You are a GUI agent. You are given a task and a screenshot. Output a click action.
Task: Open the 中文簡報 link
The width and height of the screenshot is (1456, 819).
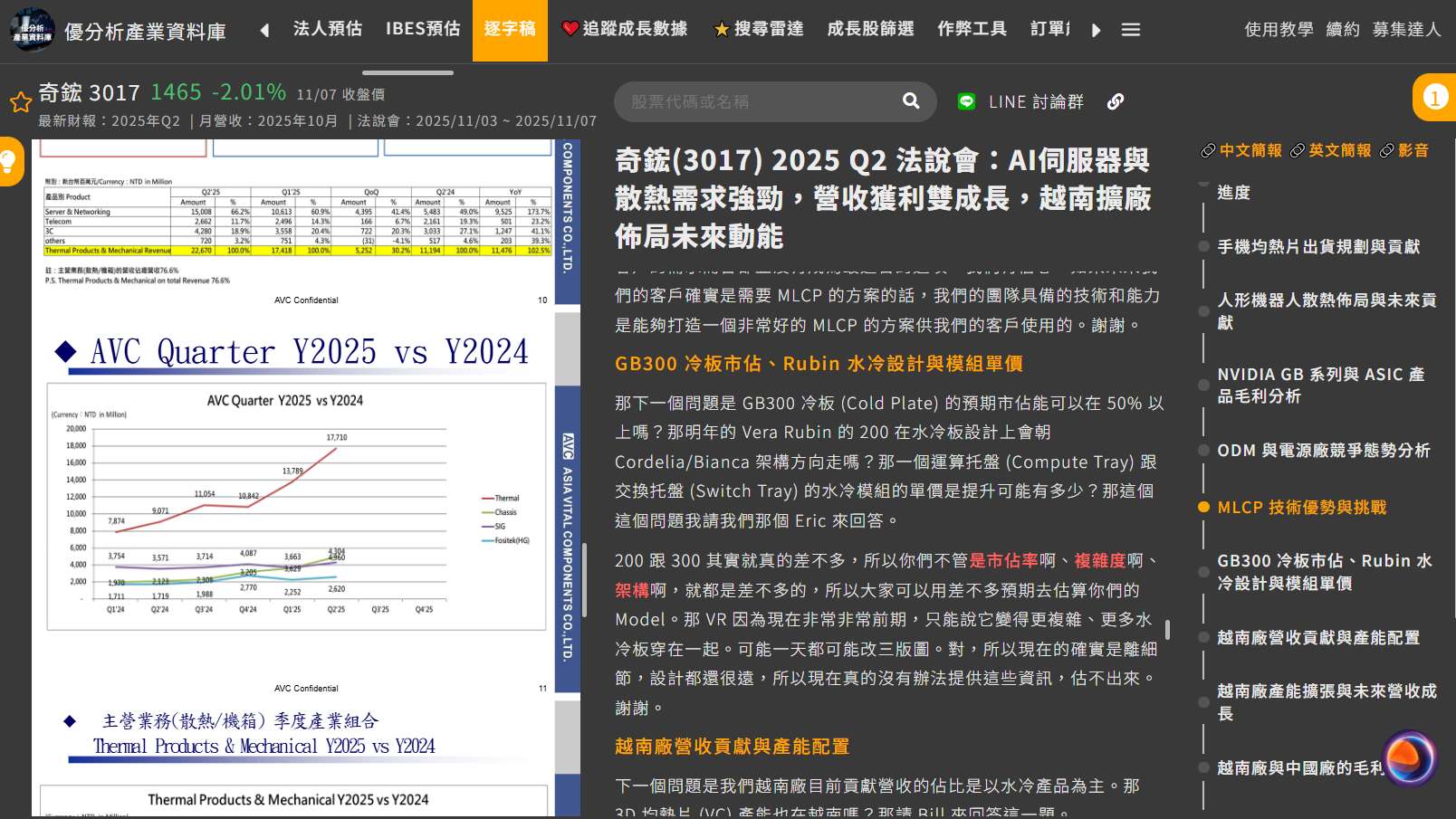click(1241, 150)
